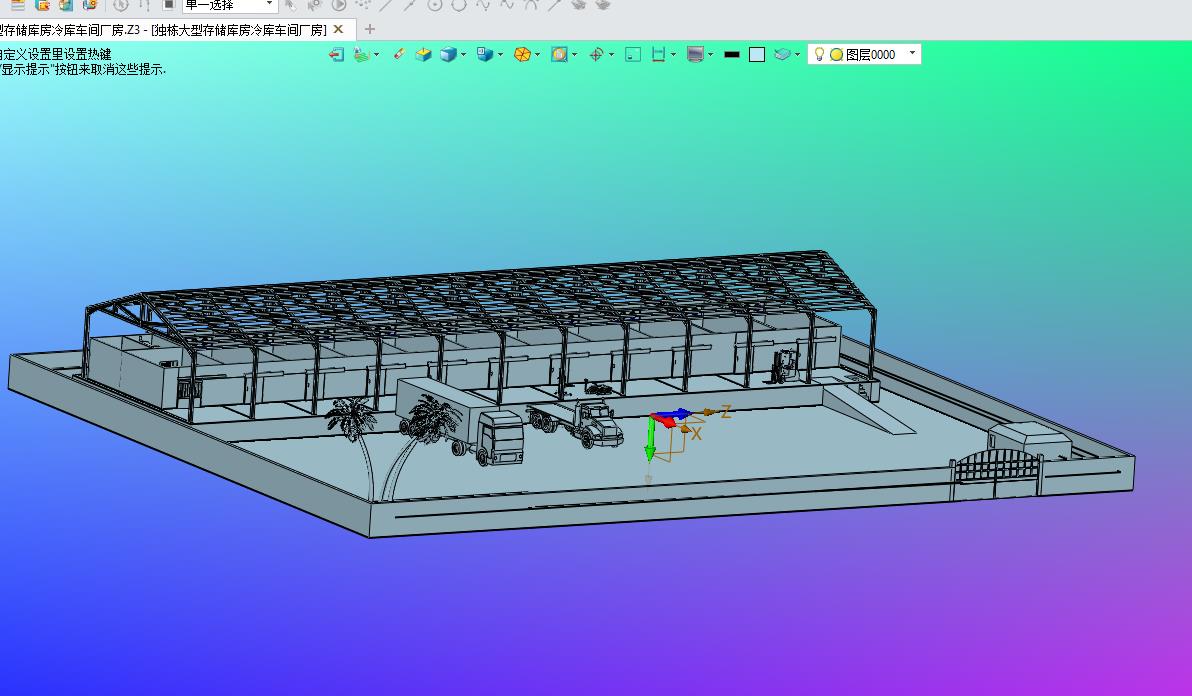Switch to the 独栋大型存储库房冷库车间厂房 document tab

point(163,30)
